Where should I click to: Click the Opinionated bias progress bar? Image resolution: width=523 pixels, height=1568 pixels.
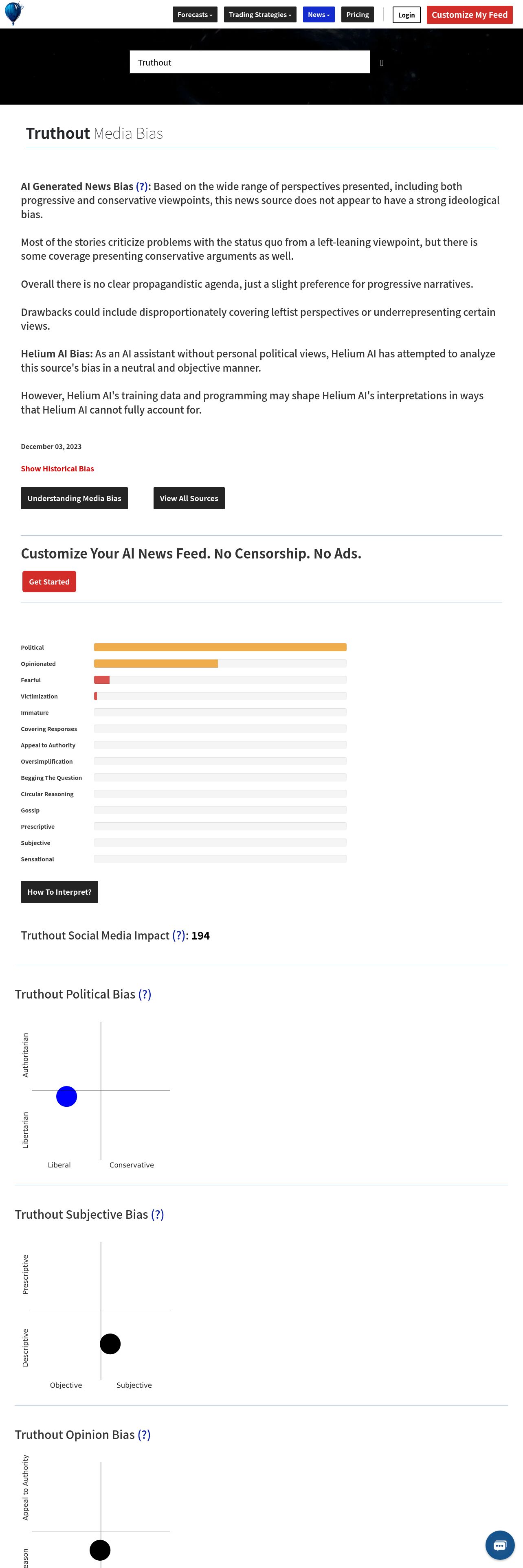click(x=220, y=664)
